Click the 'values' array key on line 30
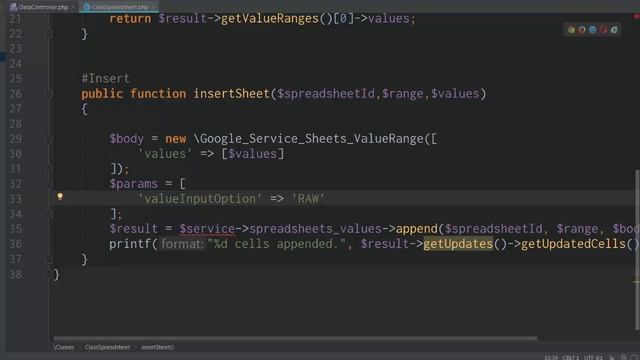 [165, 154]
